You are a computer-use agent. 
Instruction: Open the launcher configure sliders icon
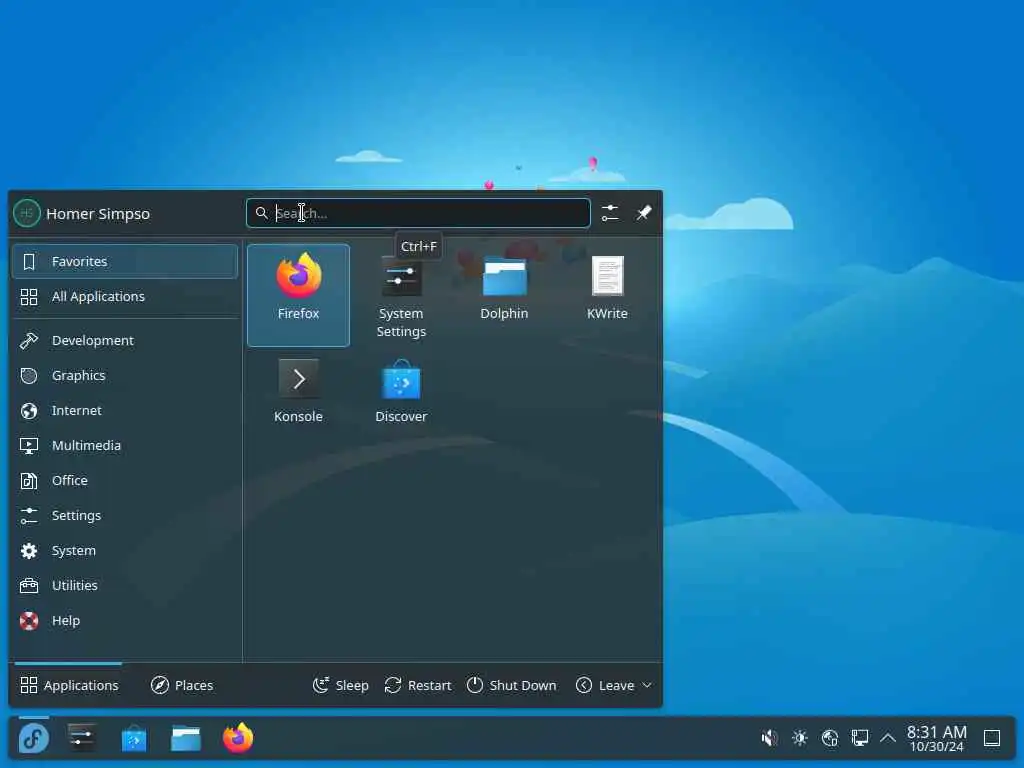[x=610, y=213]
